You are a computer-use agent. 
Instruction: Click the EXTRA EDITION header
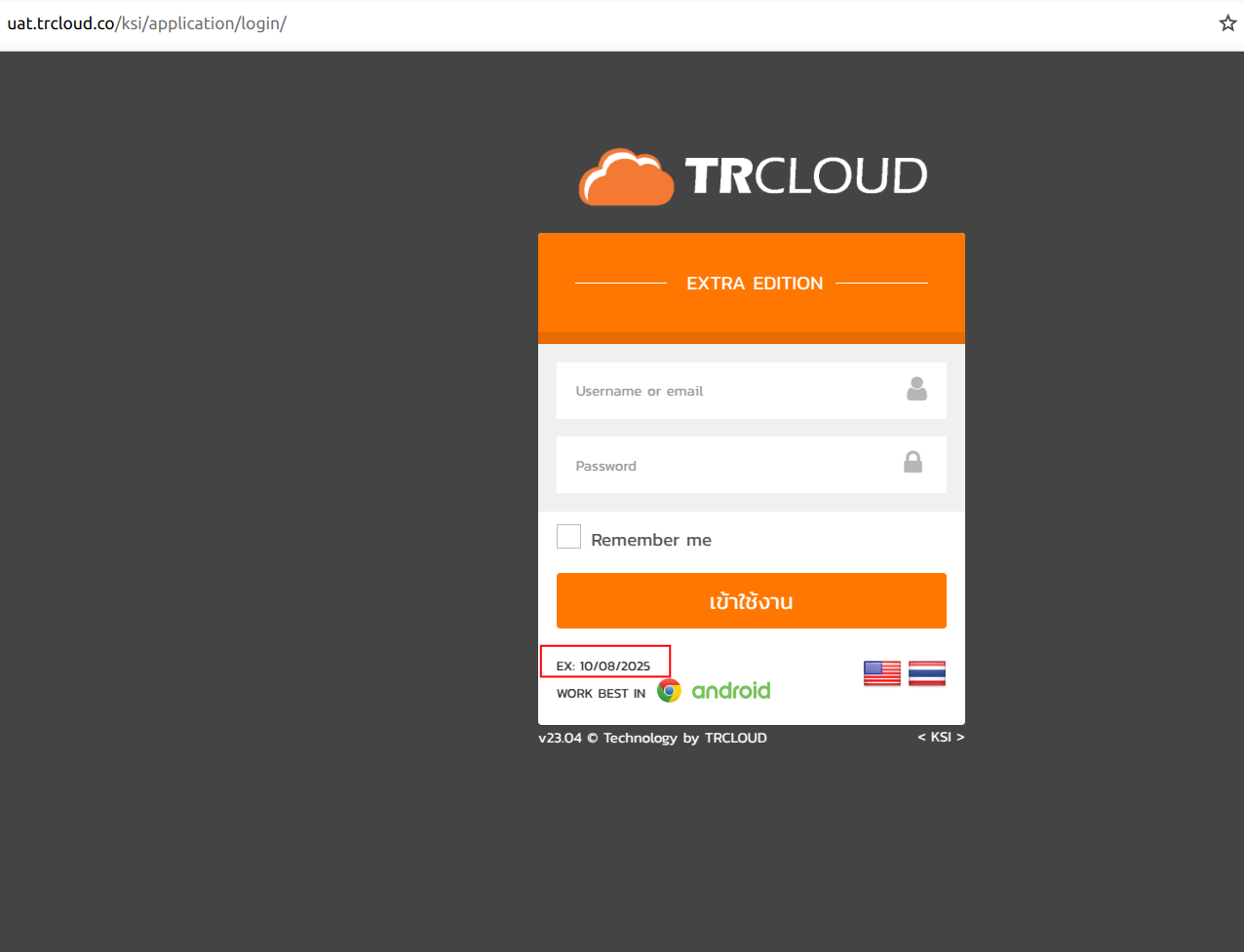[x=755, y=284]
